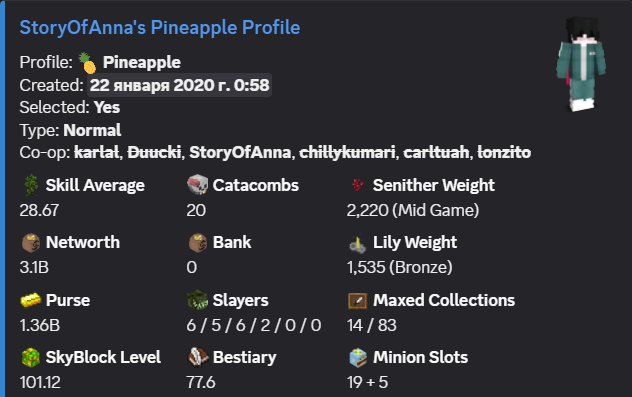The image size is (632, 397).
Task: Click the Bank money bag icon
Action: [198, 243]
